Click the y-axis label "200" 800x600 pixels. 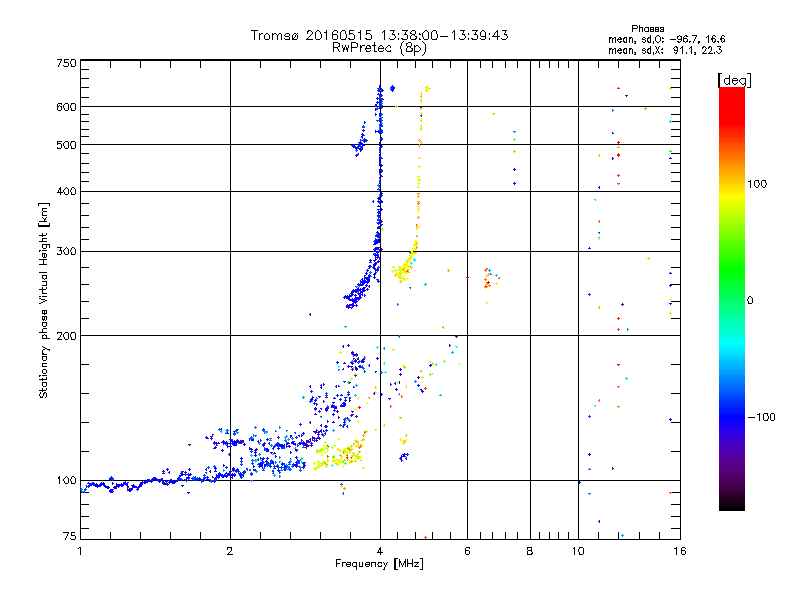[x=66, y=336]
